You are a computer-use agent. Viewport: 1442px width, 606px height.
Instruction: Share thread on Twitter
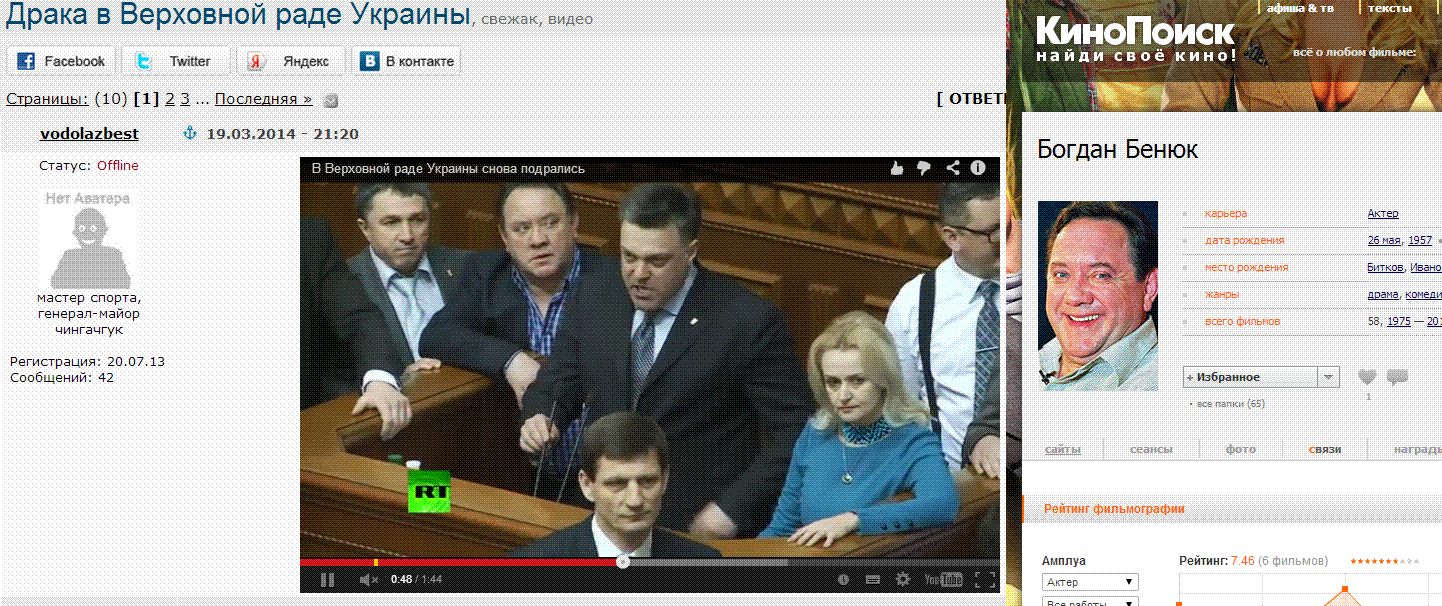(x=175, y=61)
